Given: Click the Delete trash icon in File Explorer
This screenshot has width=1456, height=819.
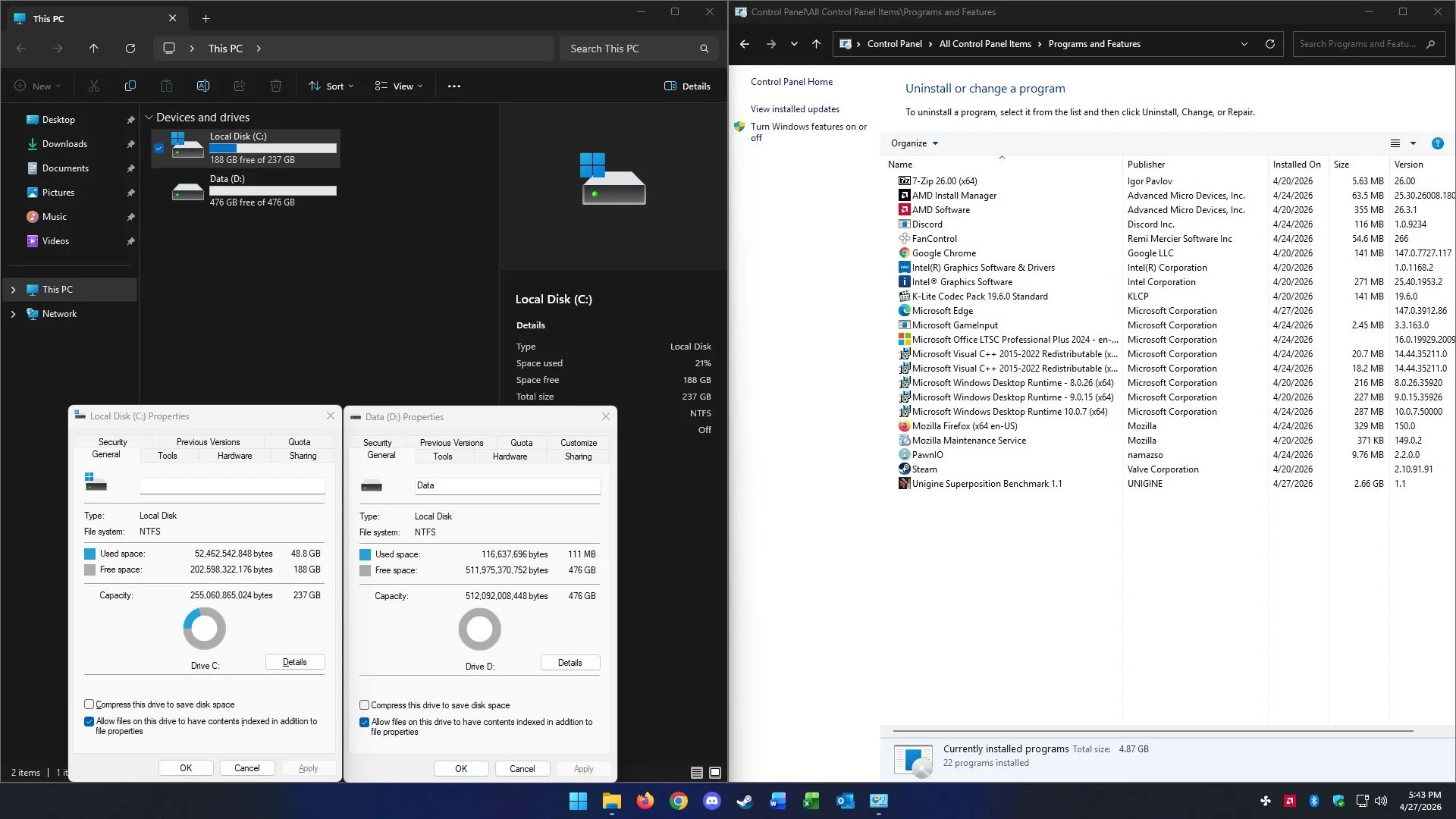Looking at the screenshot, I should [276, 86].
